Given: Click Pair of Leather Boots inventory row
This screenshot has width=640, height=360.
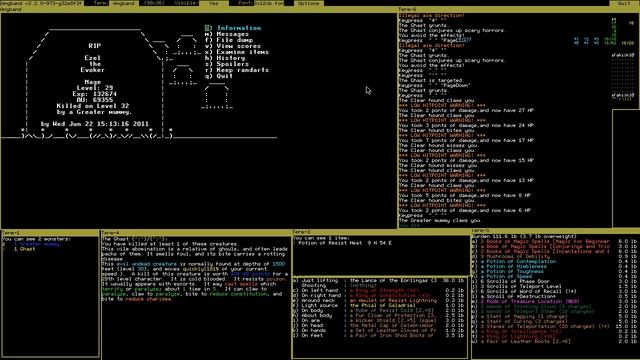Looking at the screenshot, I should 554,341.
